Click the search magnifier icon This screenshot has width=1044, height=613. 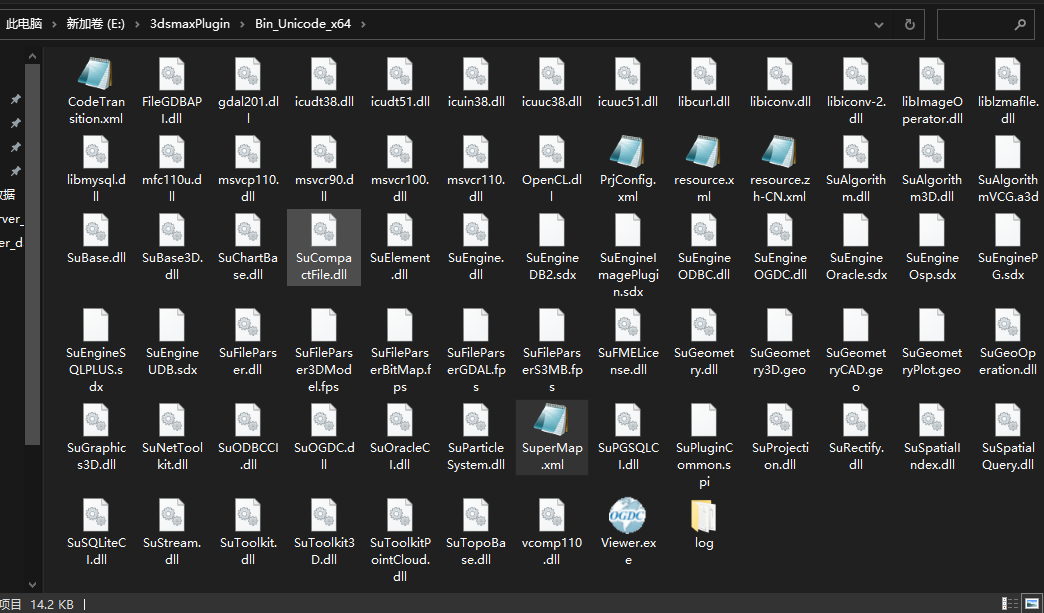pos(1020,25)
